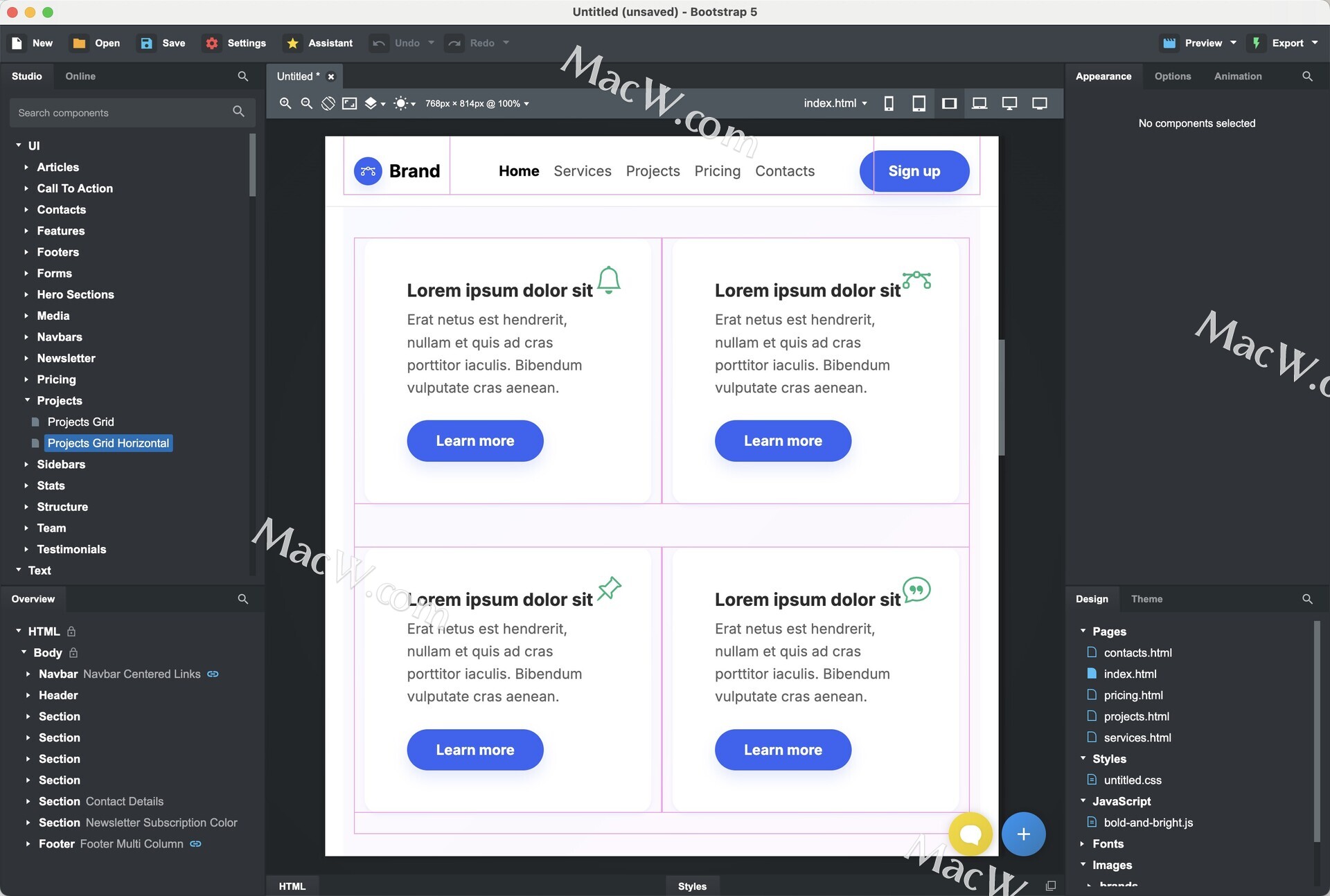Select the tablet portrait device preview
1330x896 pixels.
pos(919,103)
